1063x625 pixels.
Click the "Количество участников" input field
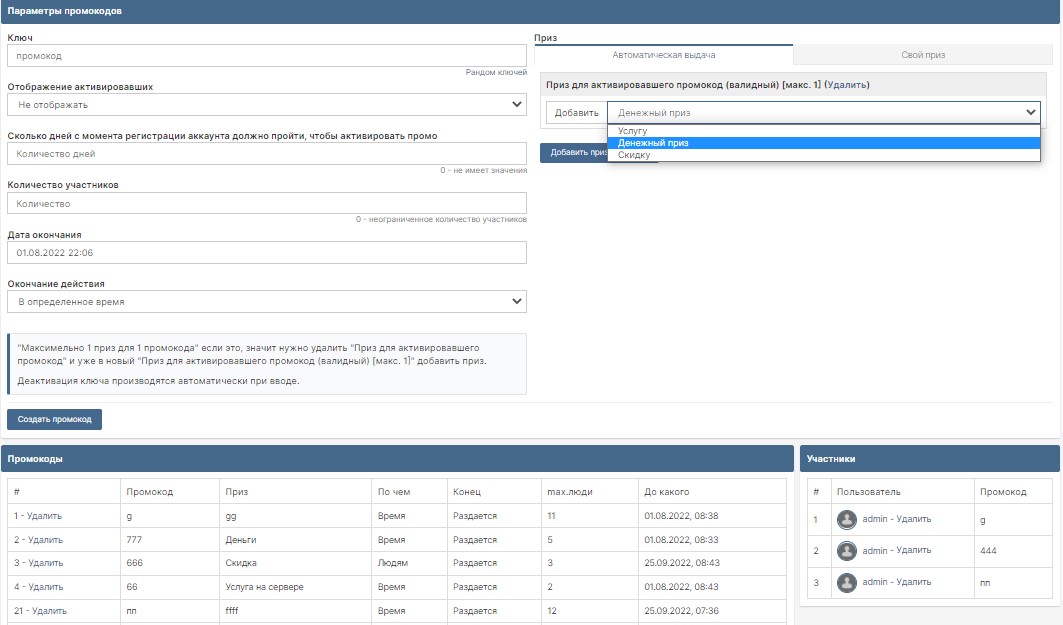pyautogui.click(x=266, y=203)
